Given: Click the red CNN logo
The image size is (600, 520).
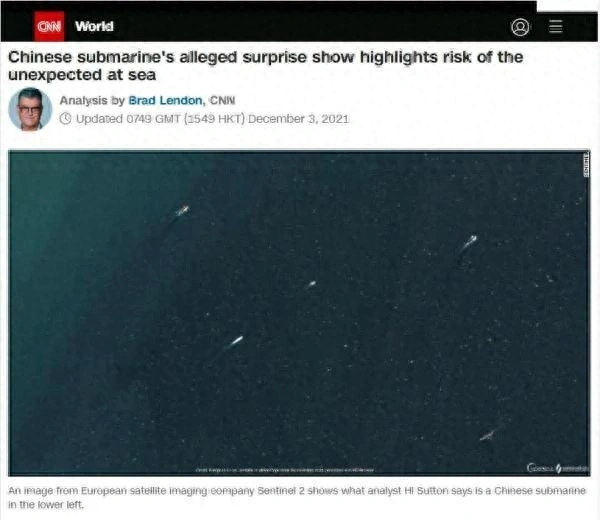Looking at the screenshot, I should pos(49,26).
